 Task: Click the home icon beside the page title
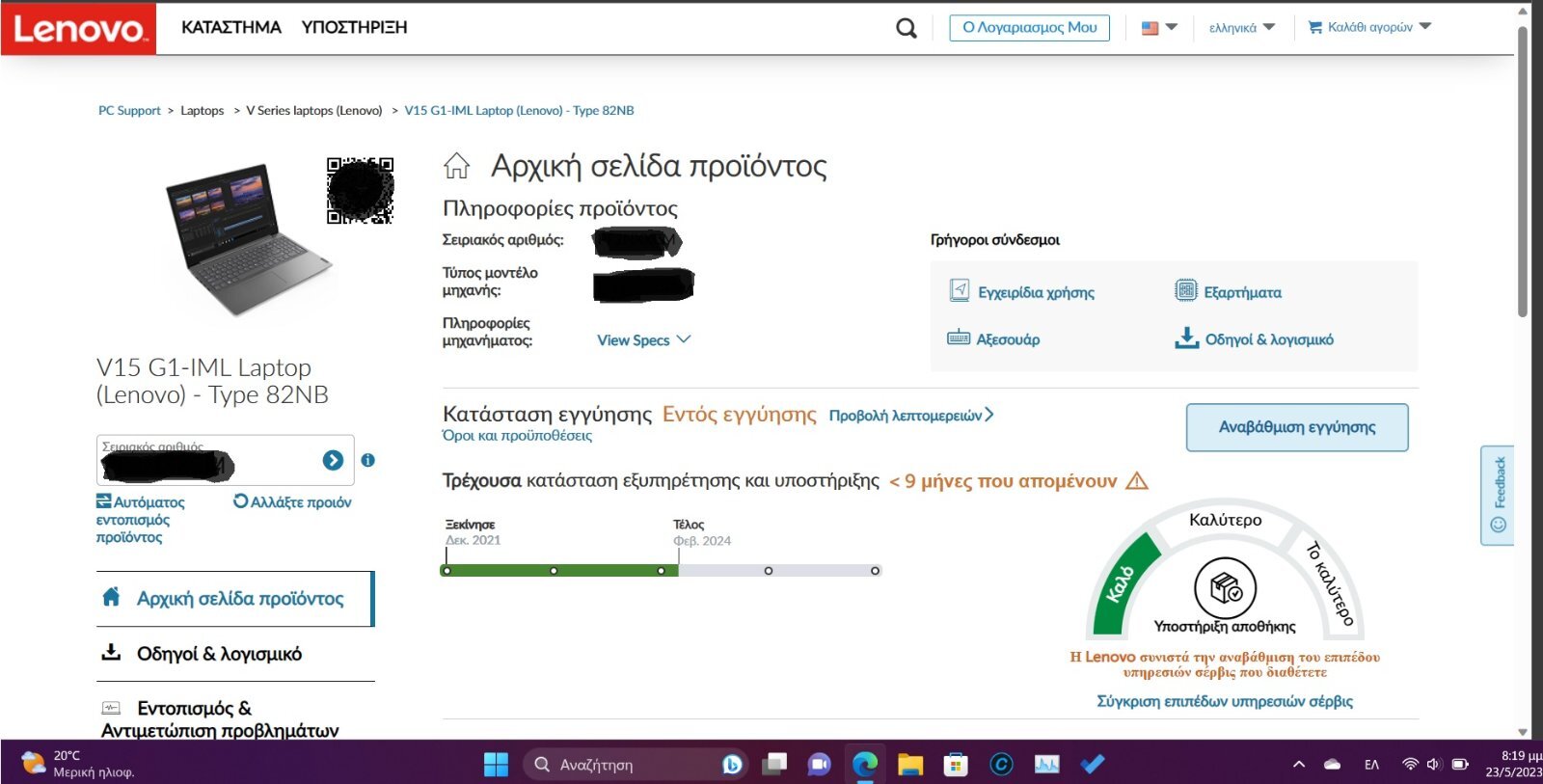(x=457, y=166)
